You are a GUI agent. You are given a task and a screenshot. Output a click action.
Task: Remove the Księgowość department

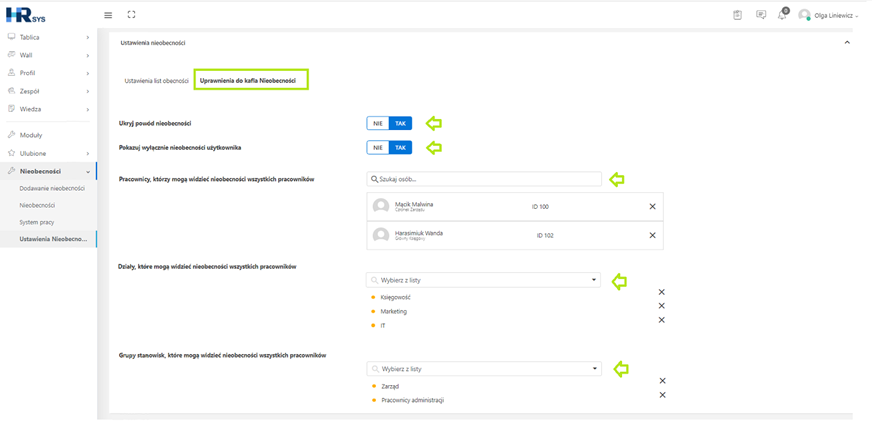click(x=661, y=292)
